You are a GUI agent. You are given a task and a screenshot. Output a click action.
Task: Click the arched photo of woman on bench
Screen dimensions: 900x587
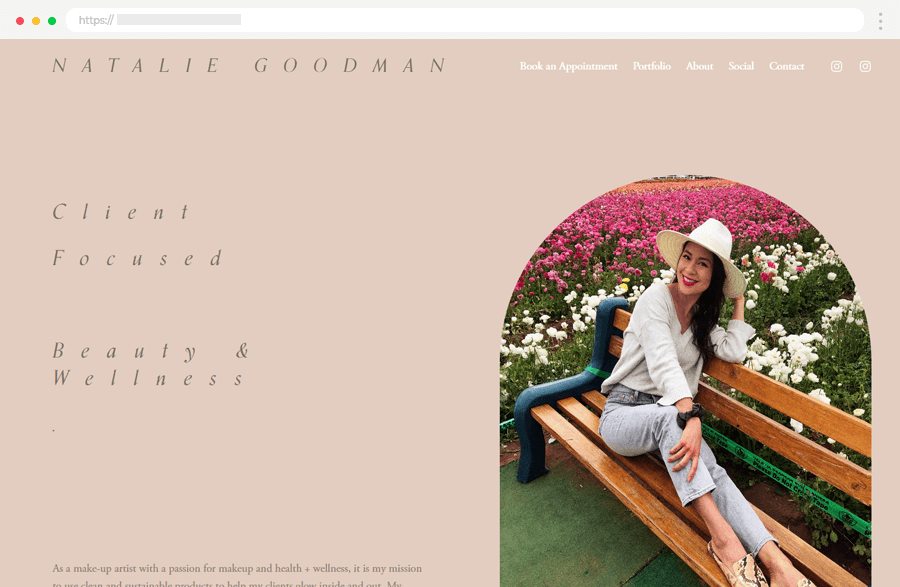(685, 382)
